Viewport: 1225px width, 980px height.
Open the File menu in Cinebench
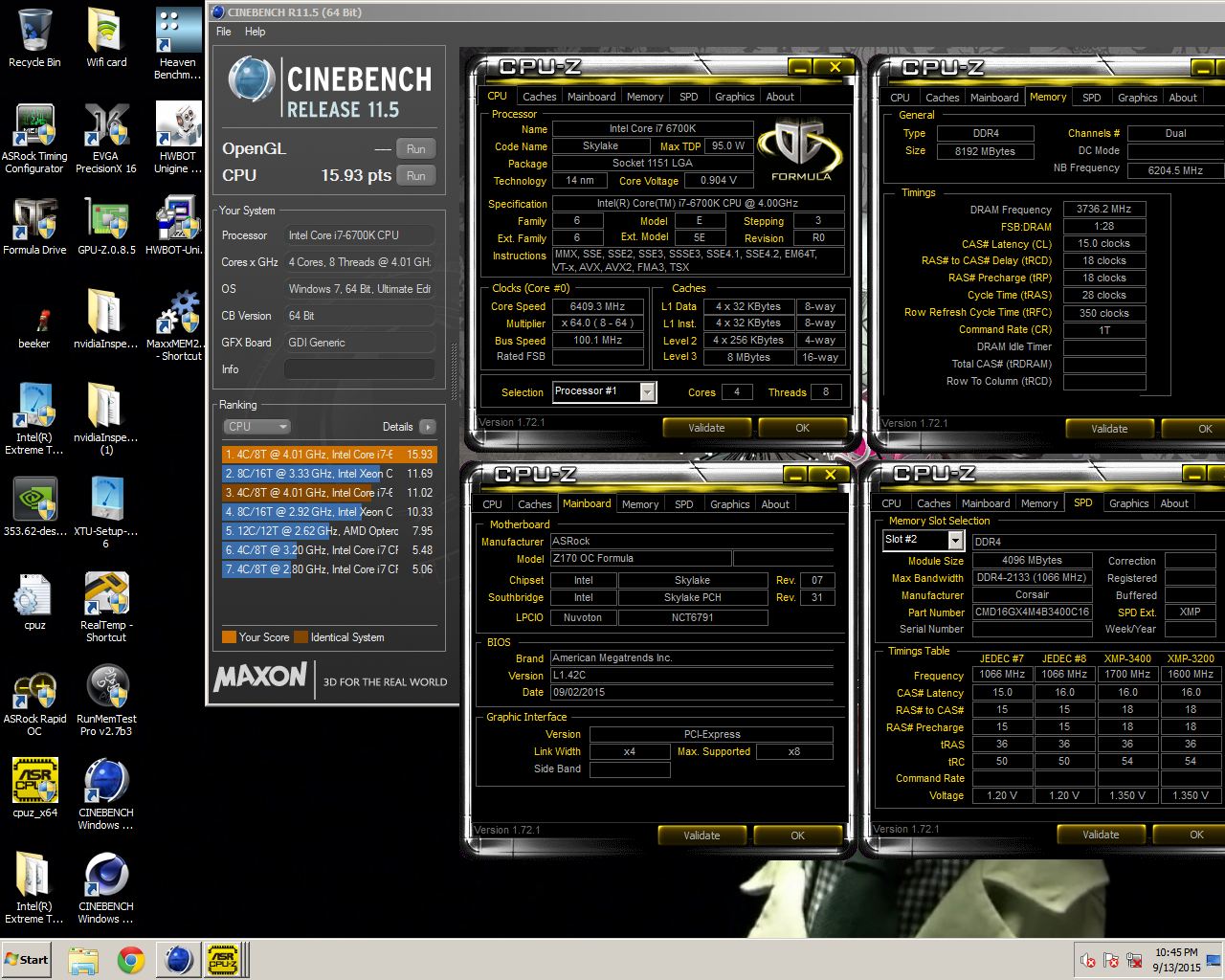224,32
